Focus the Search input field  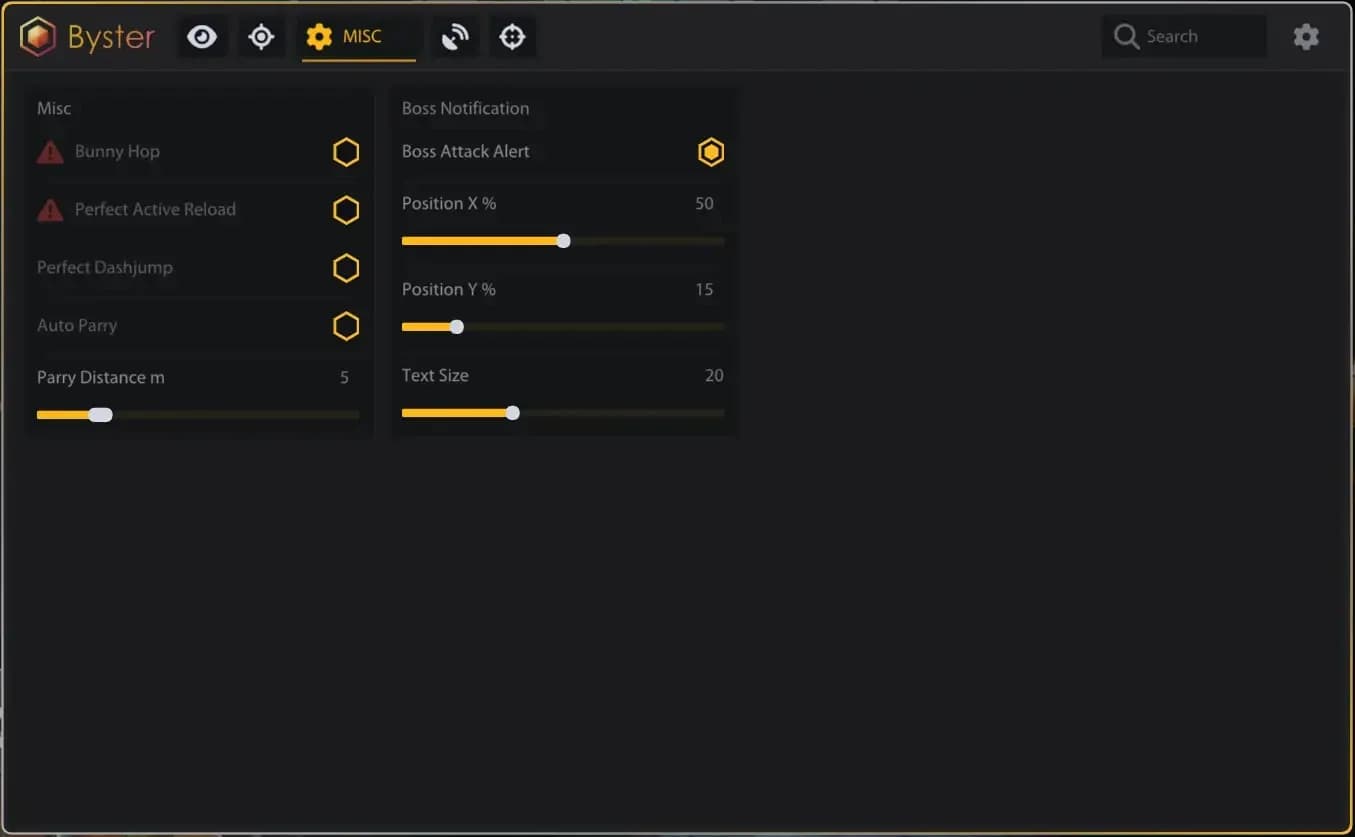click(1184, 37)
